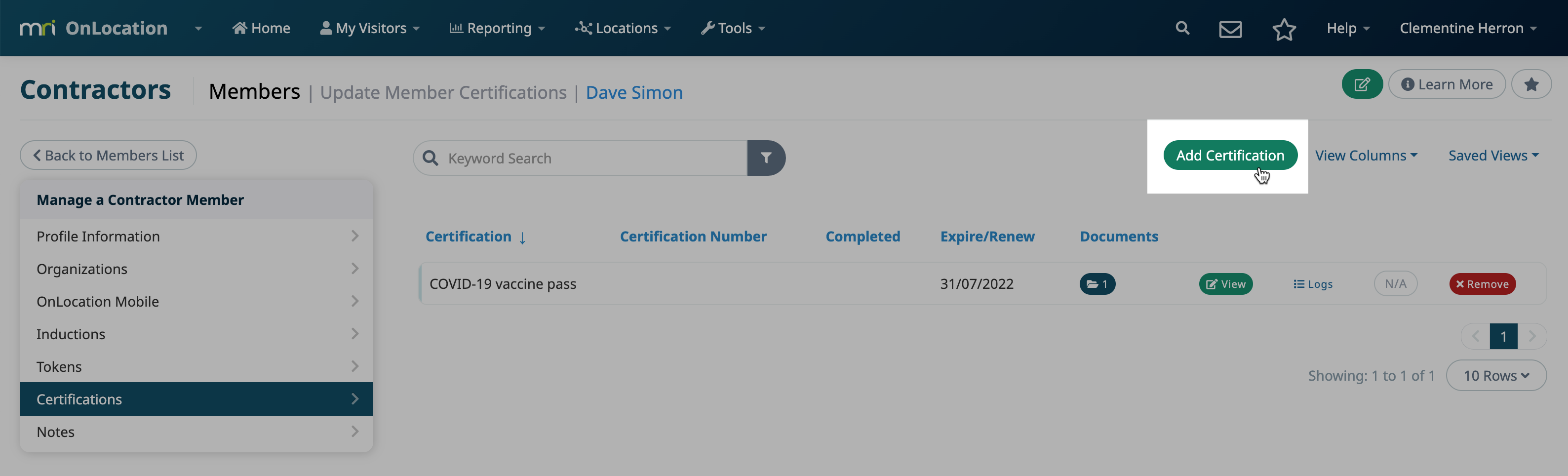Open the My Visitors menu
This screenshot has width=1568, height=476.
coord(369,28)
